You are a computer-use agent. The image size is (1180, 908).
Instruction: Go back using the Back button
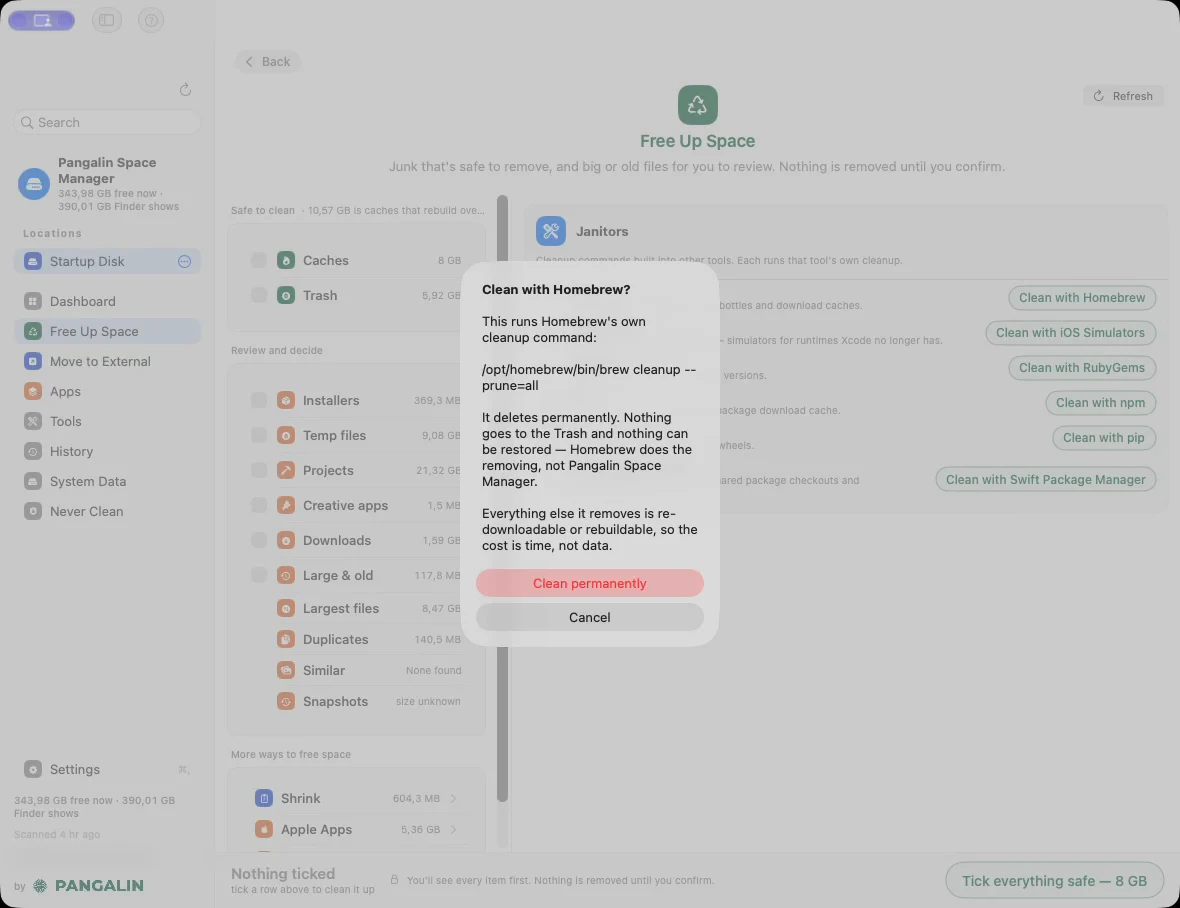pos(268,62)
